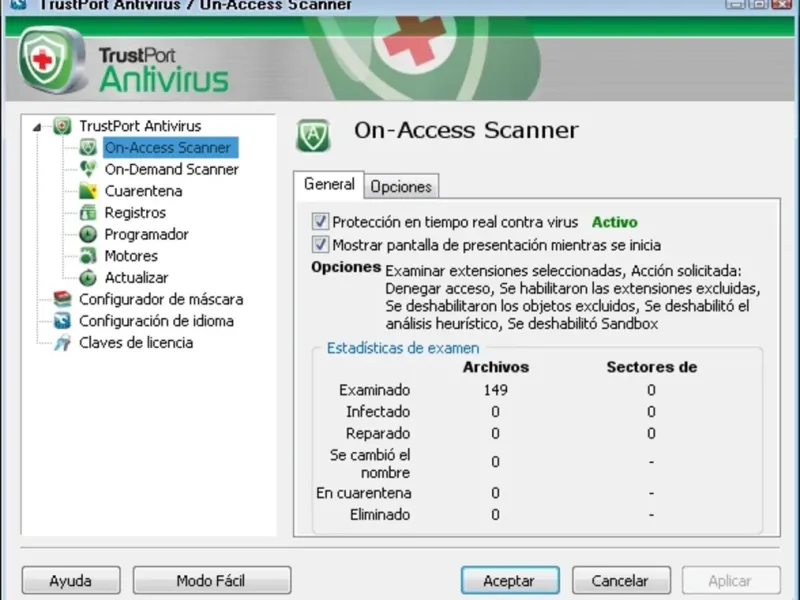
Task: Click the On-Demand Scanner tree icon
Action: (x=88, y=169)
